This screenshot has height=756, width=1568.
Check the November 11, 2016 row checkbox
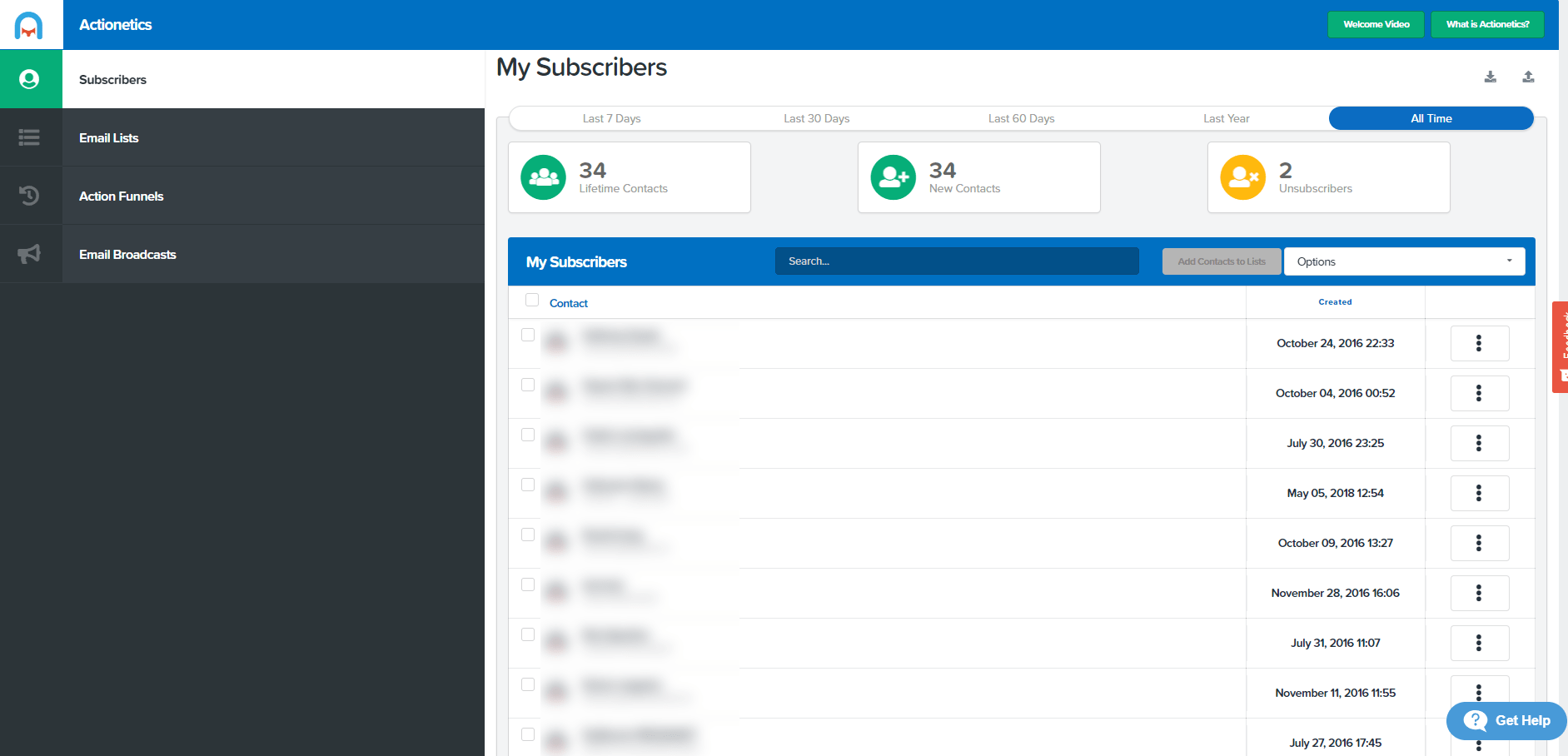pyautogui.click(x=528, y=684)
